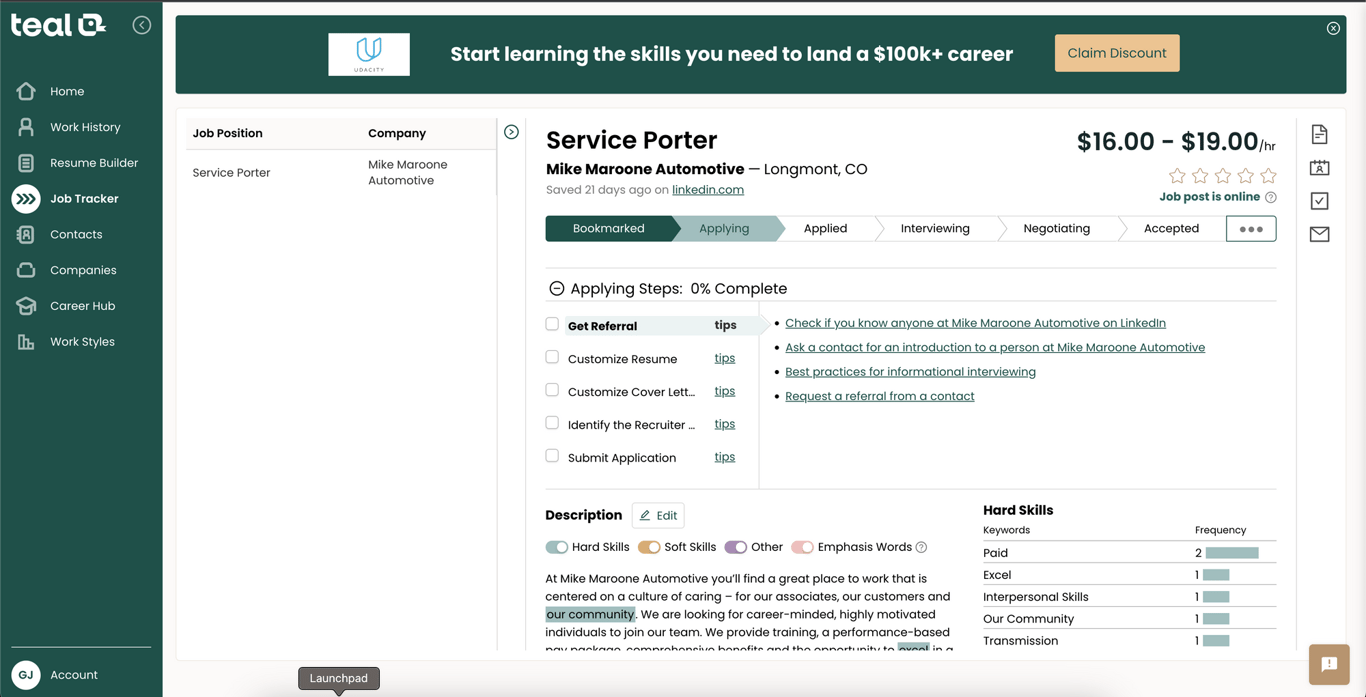1366x697 pixels.
Task: Rate job three stars
Action: coord(1223,176)
